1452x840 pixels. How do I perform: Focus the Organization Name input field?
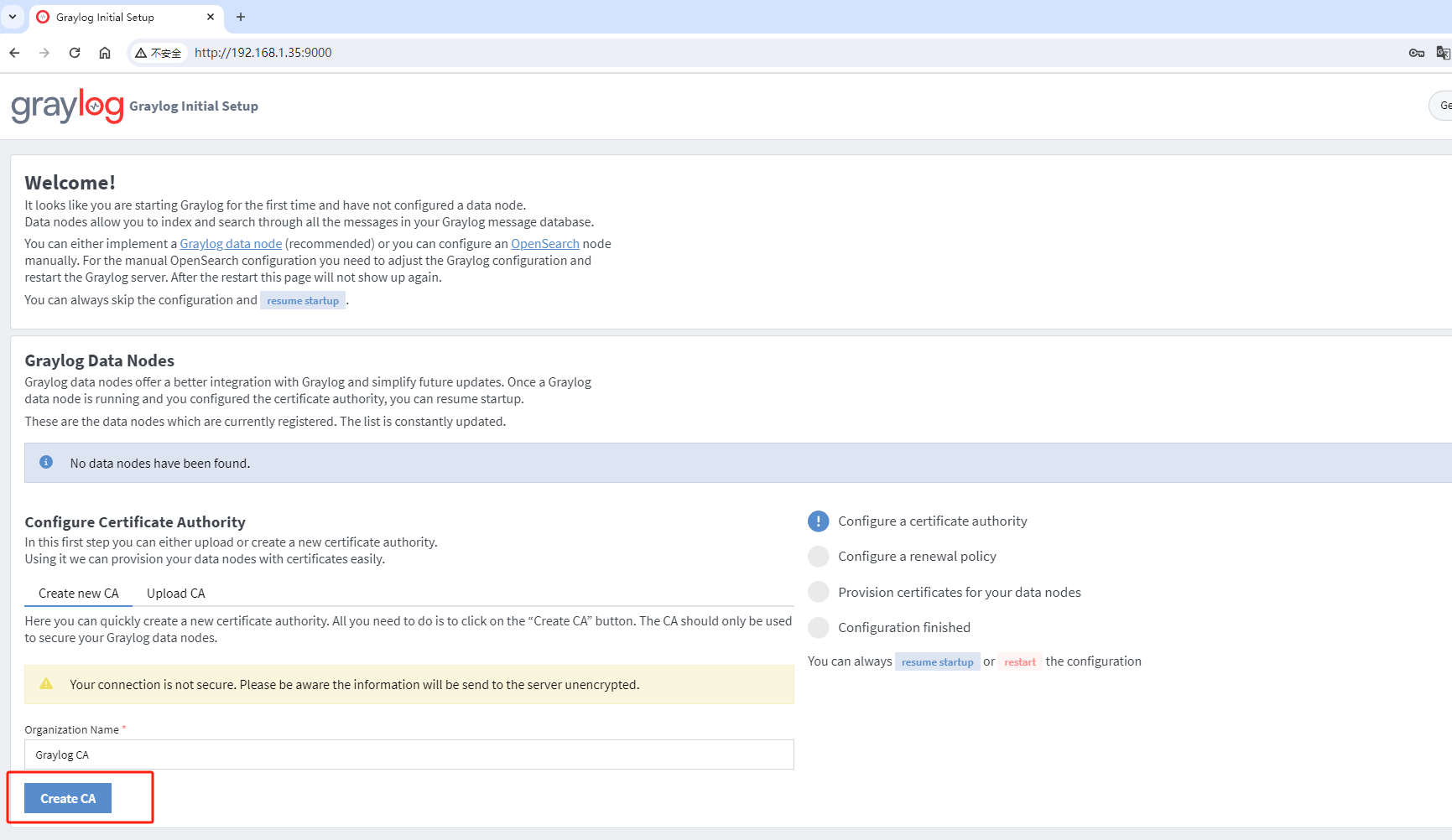[409, 754]
